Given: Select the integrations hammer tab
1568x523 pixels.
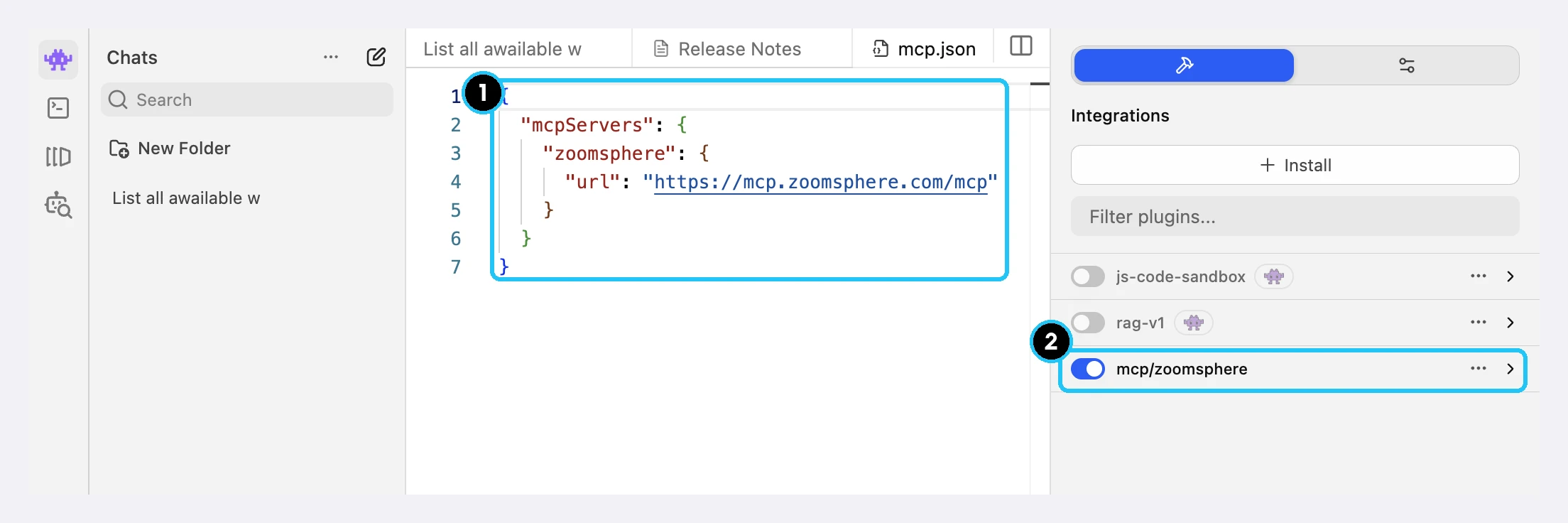Looking at the screenshot, I should click(x=1184, y=65).
